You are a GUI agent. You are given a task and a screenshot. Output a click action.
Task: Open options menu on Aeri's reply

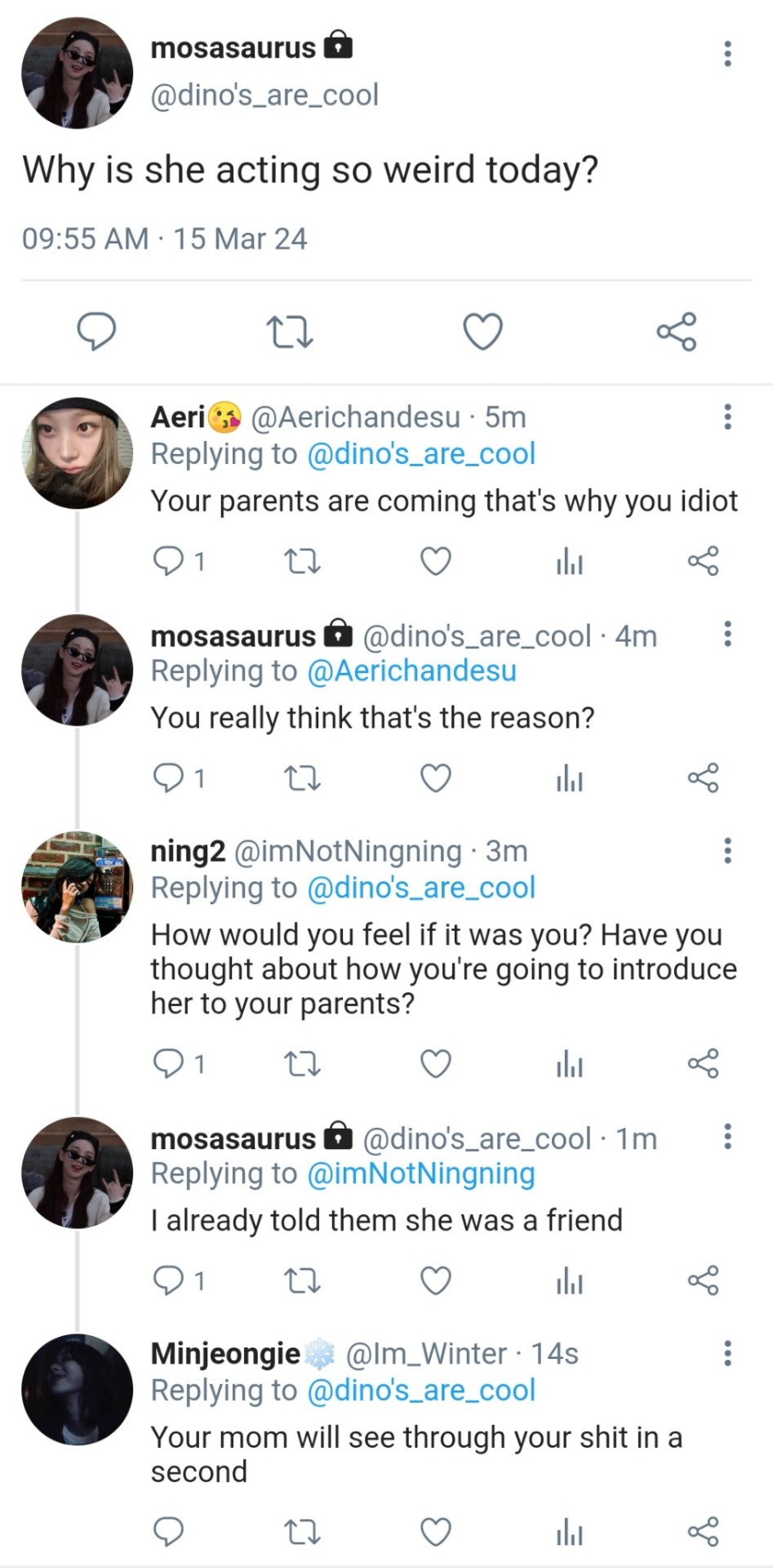point(727,417)
